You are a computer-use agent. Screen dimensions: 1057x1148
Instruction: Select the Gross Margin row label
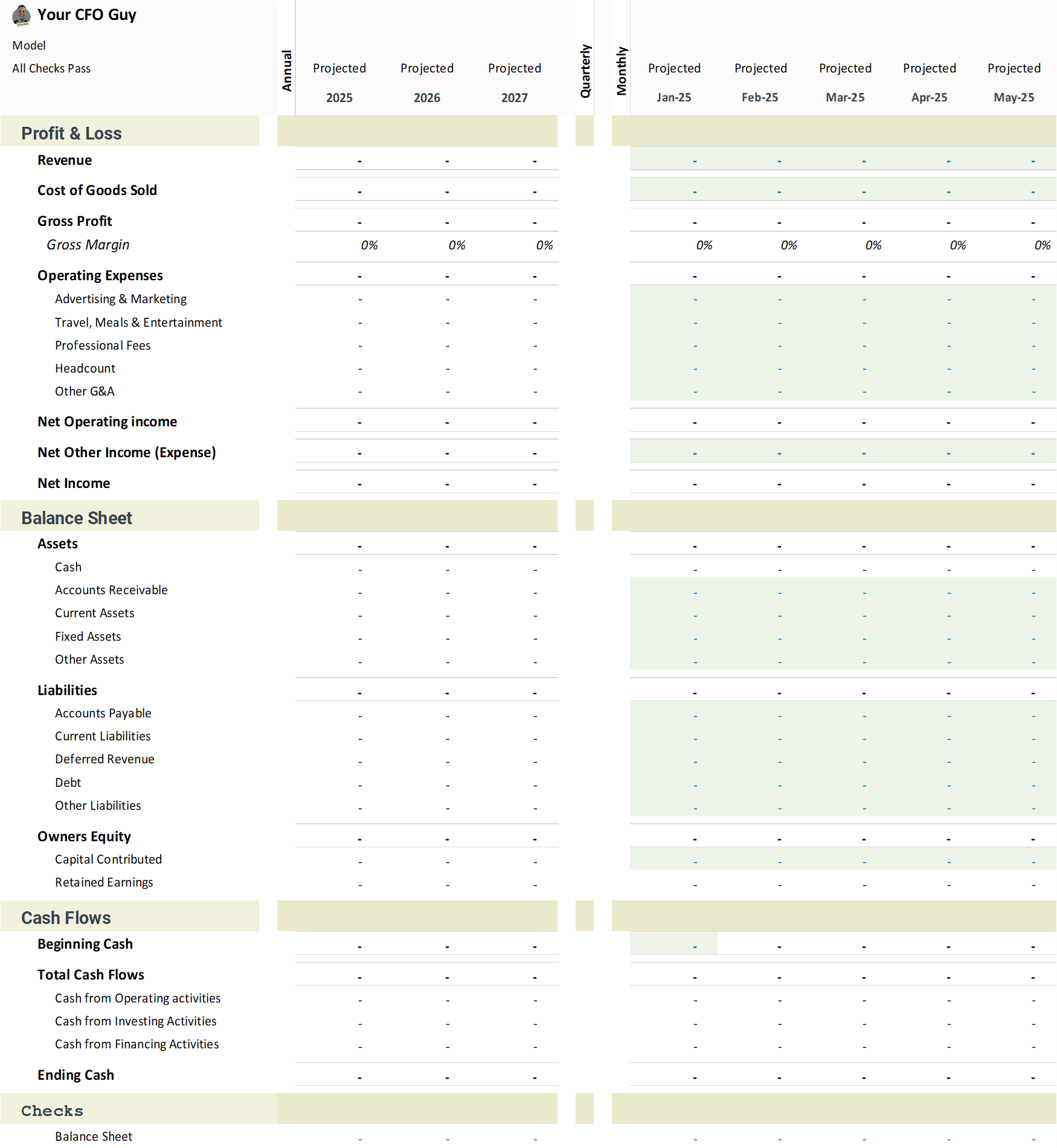88,245
